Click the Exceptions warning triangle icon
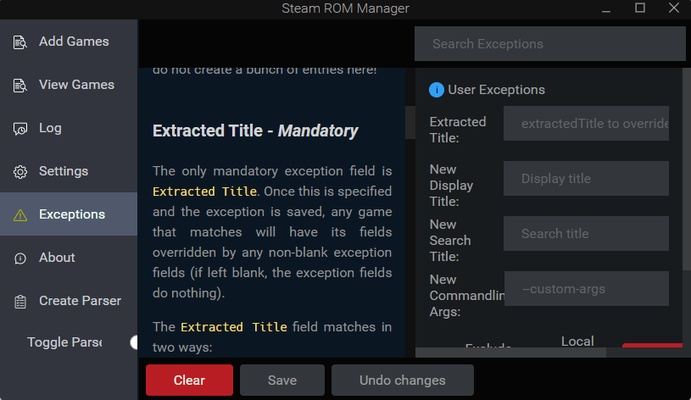The width and height of the screenshot is (691, 400). pos(20,215)
